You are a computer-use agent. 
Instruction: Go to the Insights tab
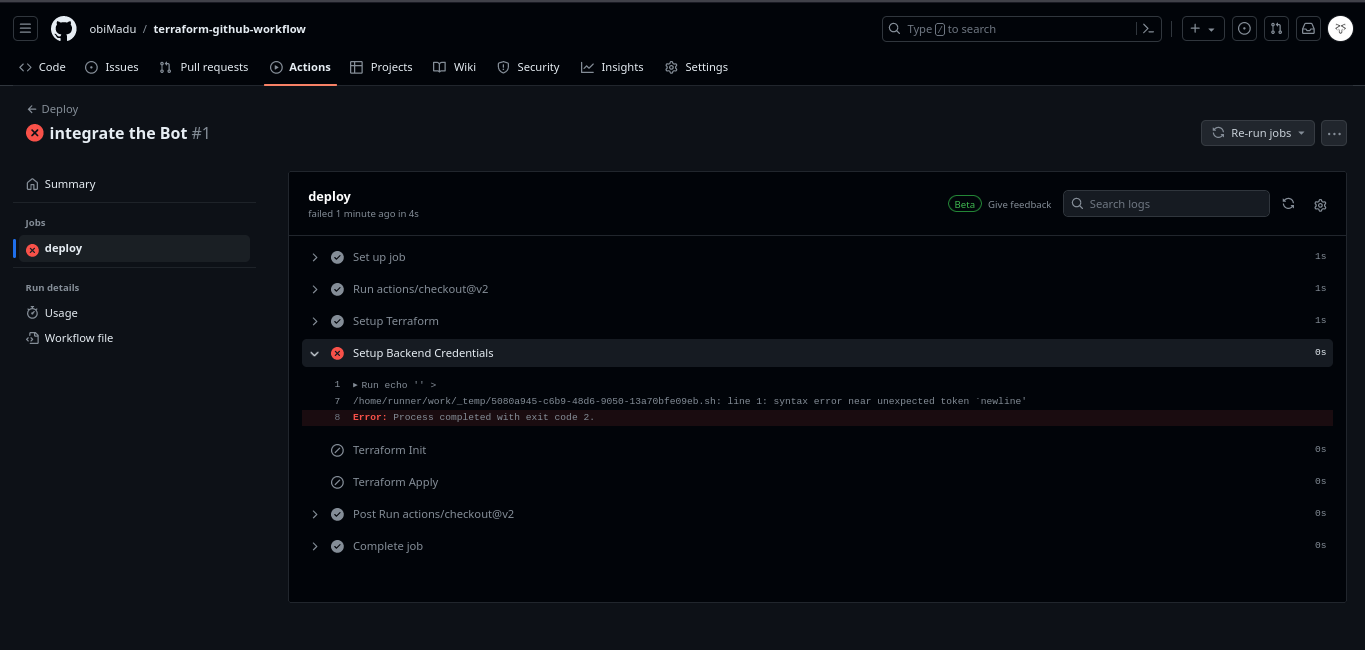612,67
